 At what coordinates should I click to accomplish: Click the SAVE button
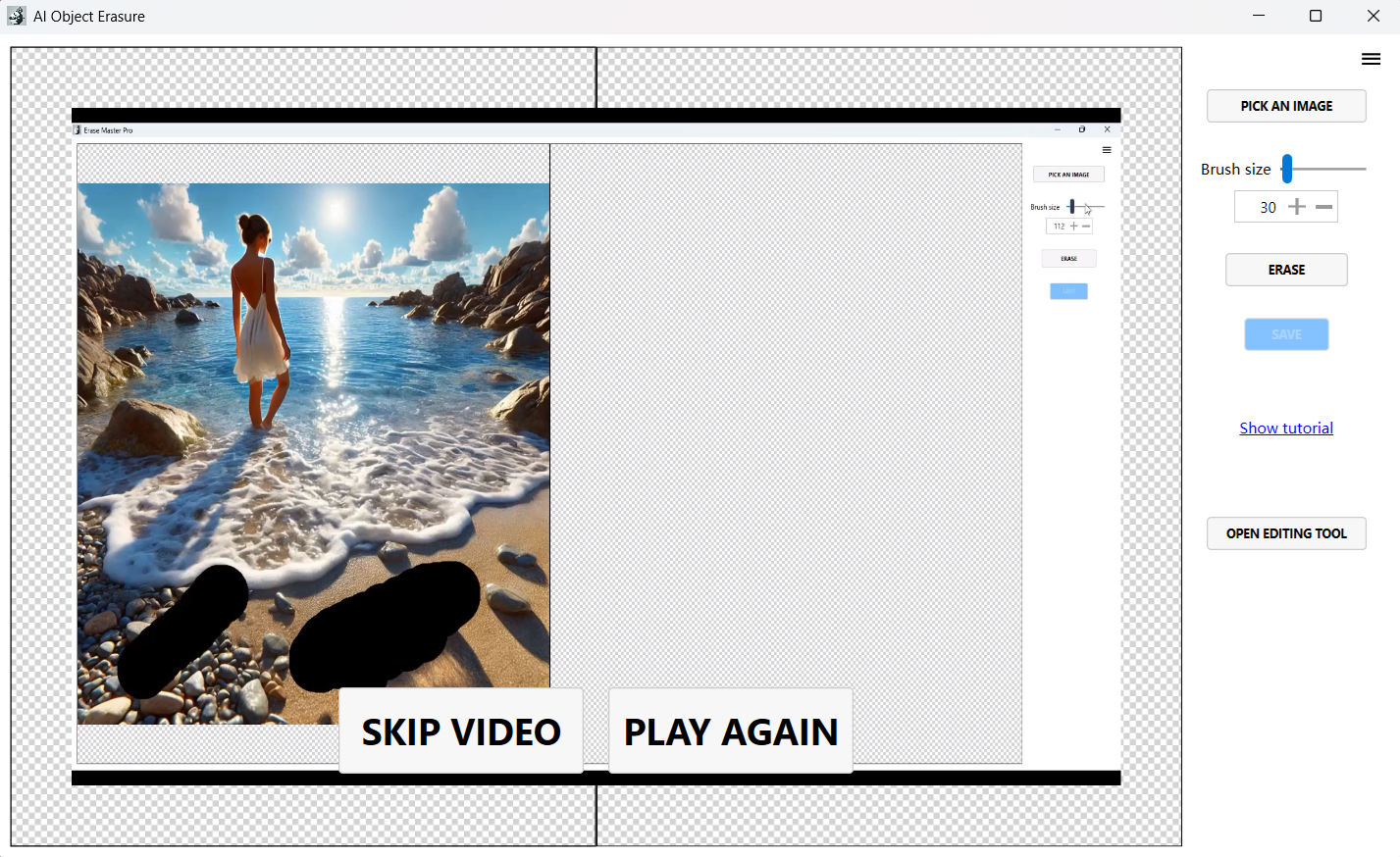tap(1286, 334)
